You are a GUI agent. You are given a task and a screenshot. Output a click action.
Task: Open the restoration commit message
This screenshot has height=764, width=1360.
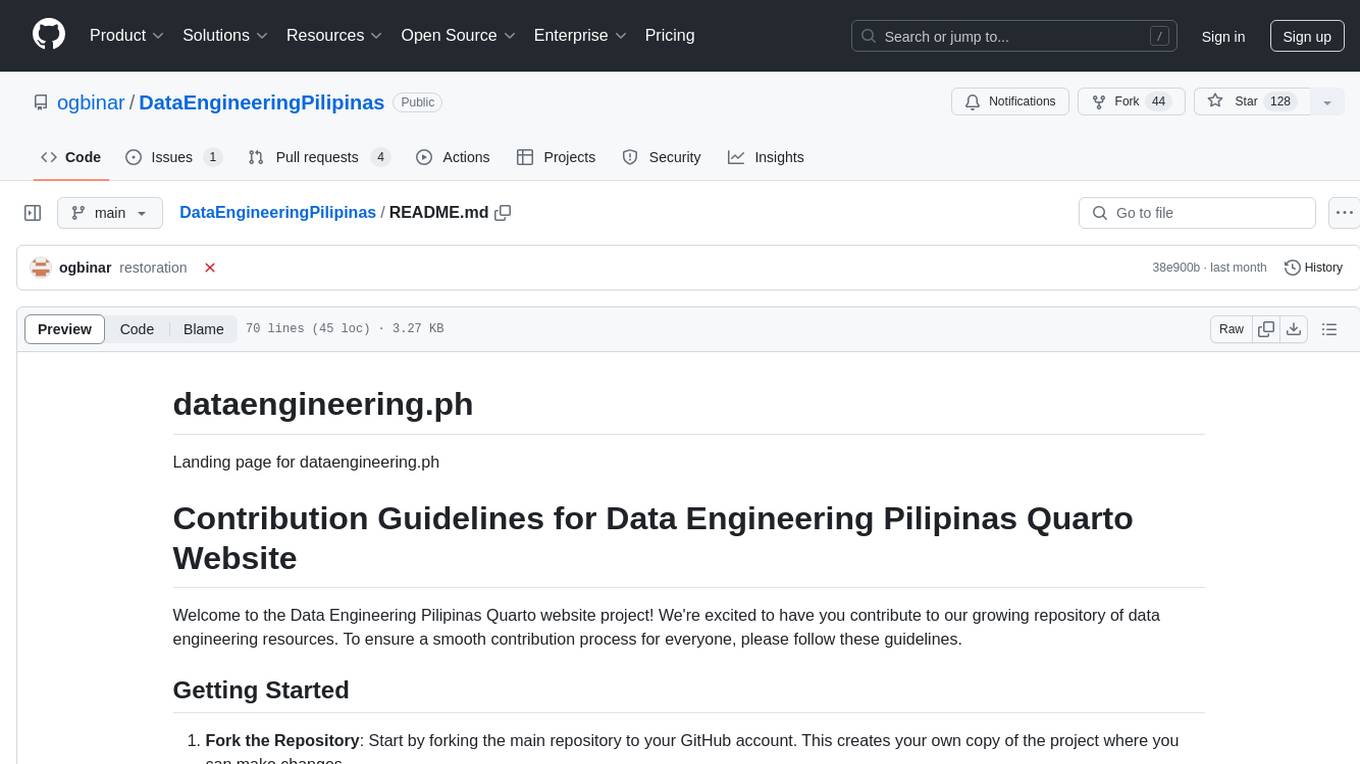click(x=153, y=268)
